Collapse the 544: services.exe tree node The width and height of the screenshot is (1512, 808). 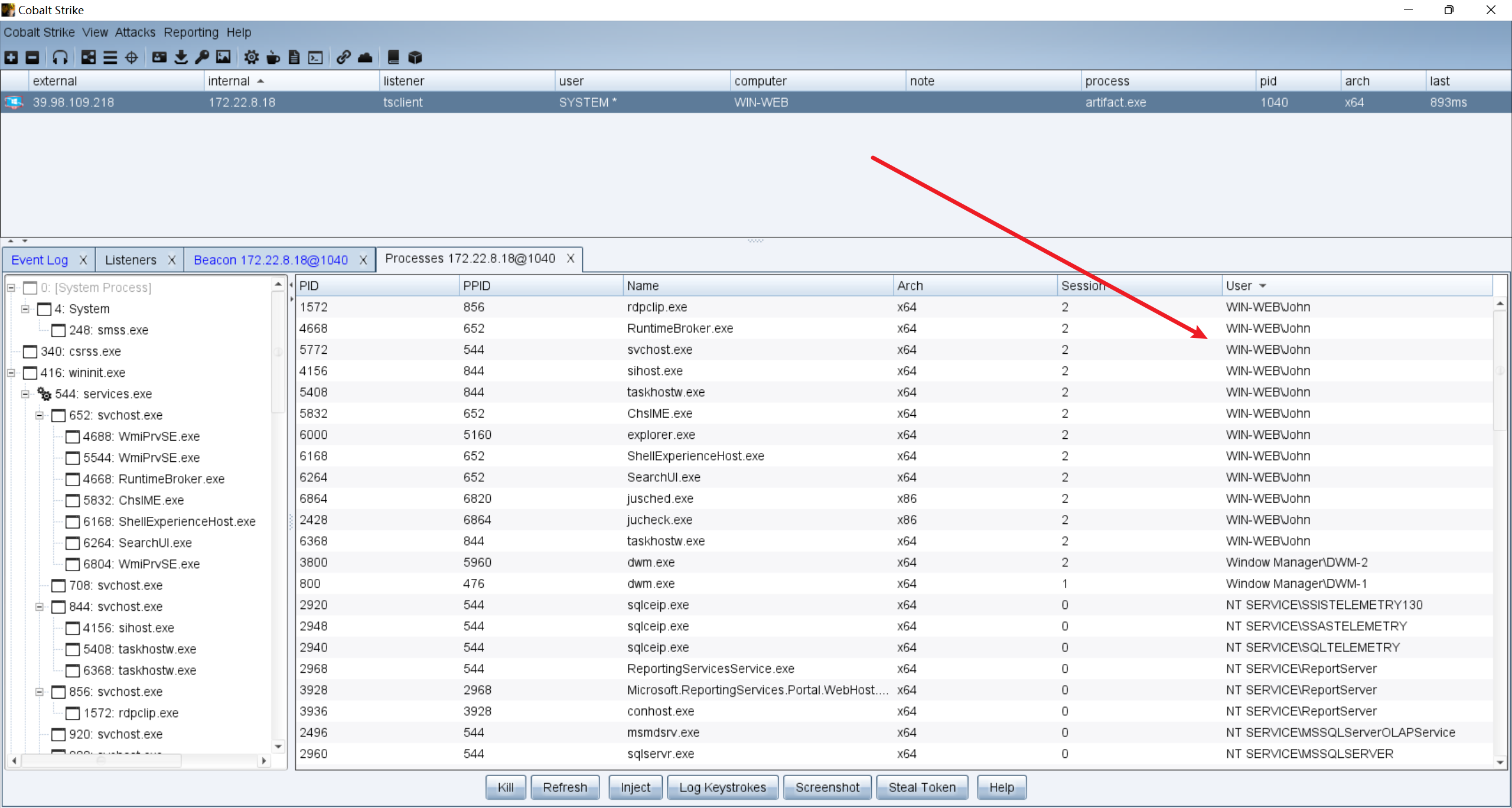[x=25, y=394]
